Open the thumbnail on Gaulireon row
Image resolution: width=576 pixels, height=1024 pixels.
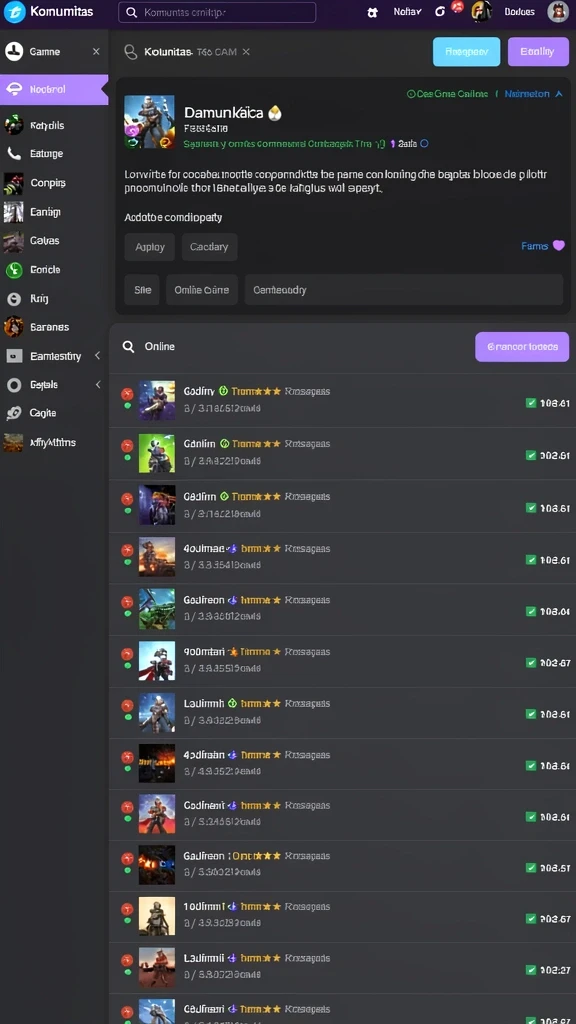[x=157, y=865]
